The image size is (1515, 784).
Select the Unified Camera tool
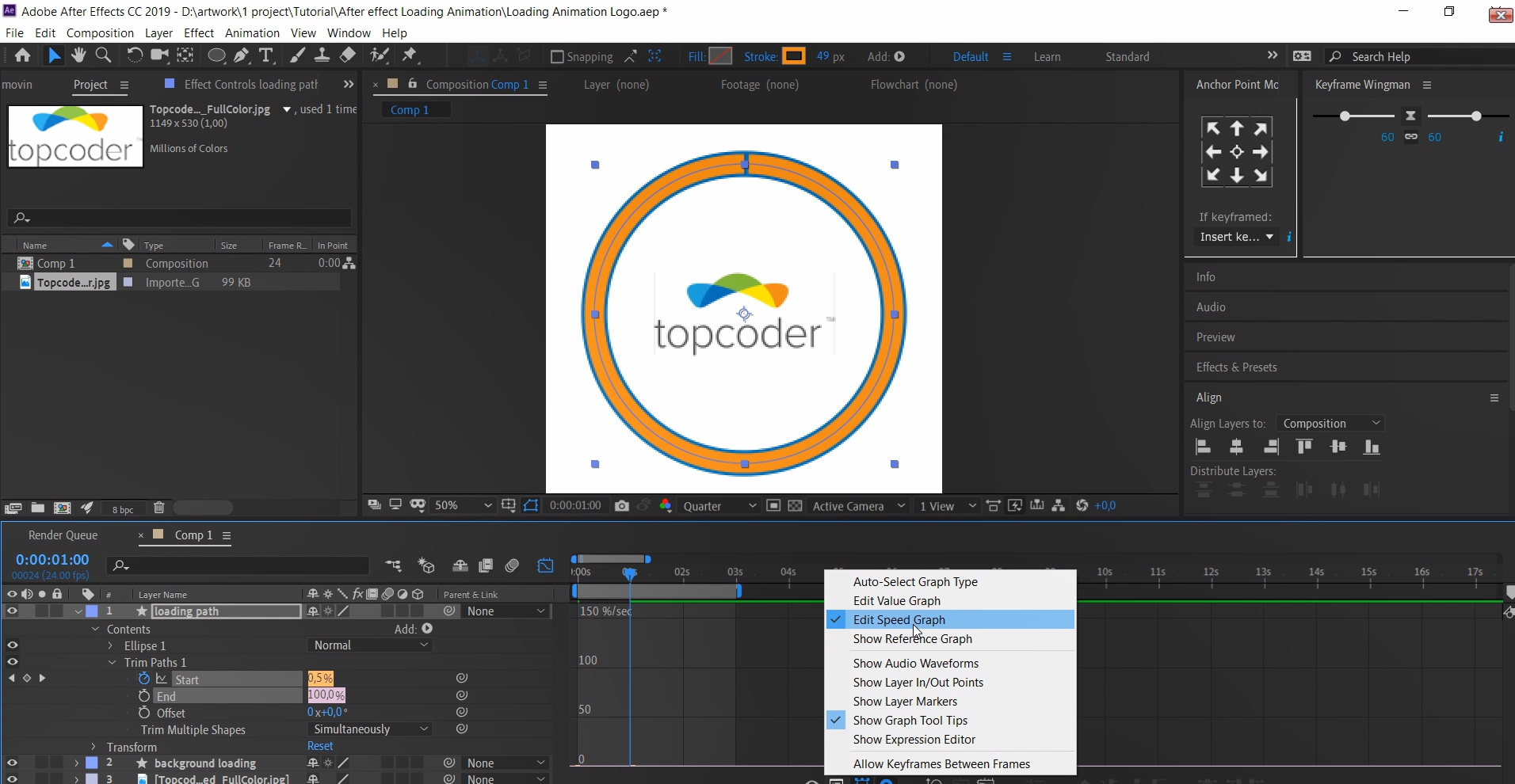[x=160, y=55]
